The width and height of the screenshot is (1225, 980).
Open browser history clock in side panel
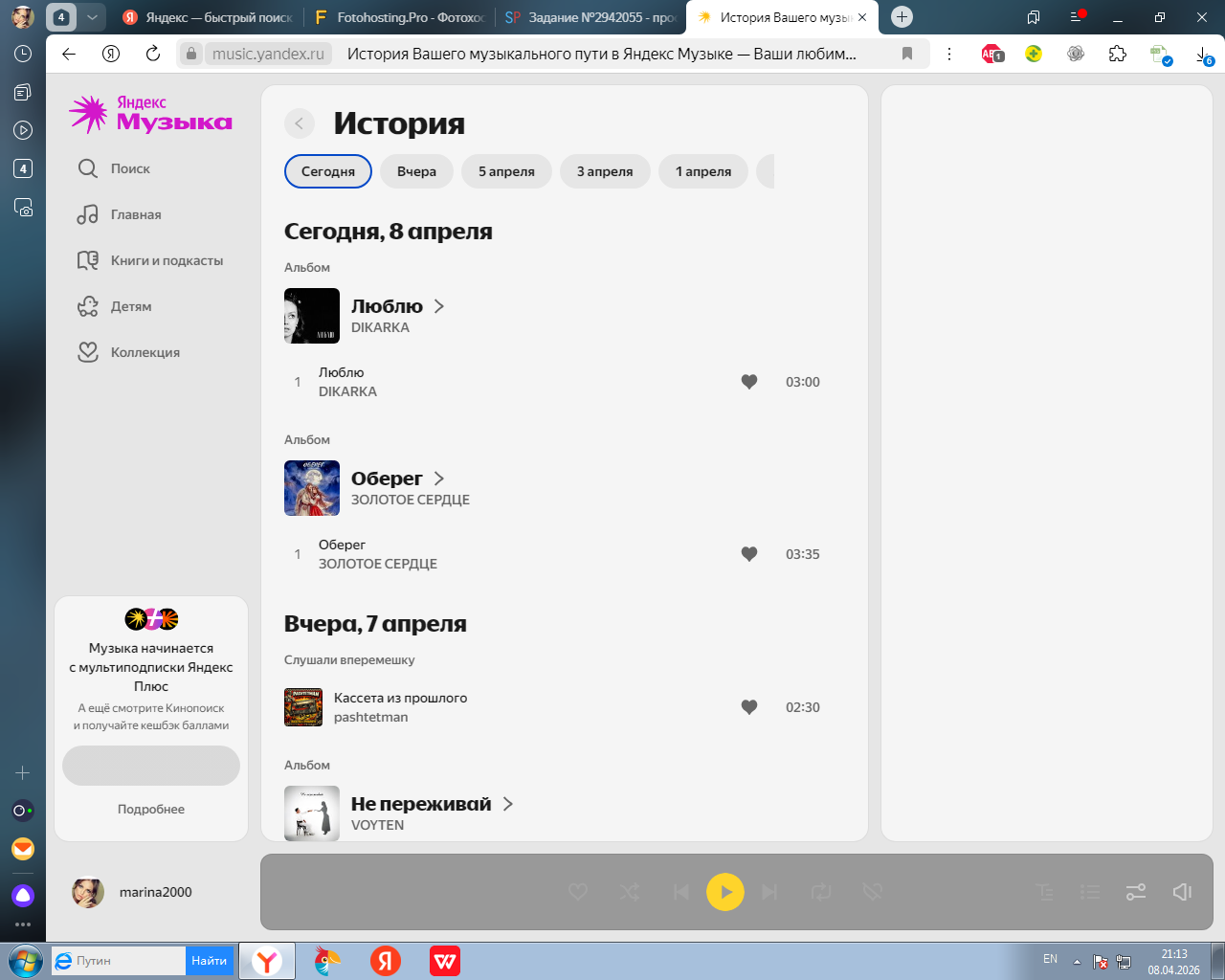(x=23, y=54)
